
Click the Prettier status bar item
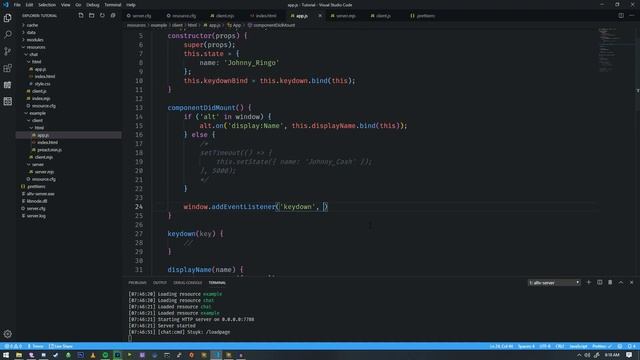point(602,346)
